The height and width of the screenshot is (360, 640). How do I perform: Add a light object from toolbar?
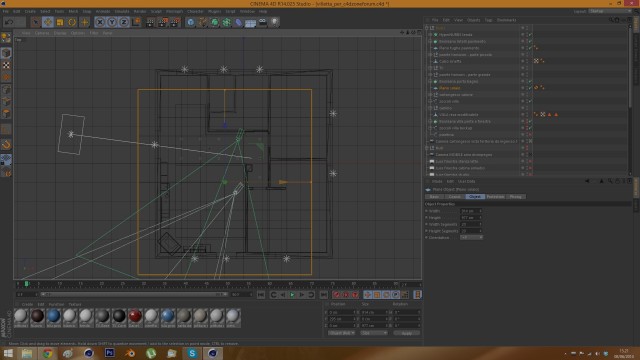point(275,22)
